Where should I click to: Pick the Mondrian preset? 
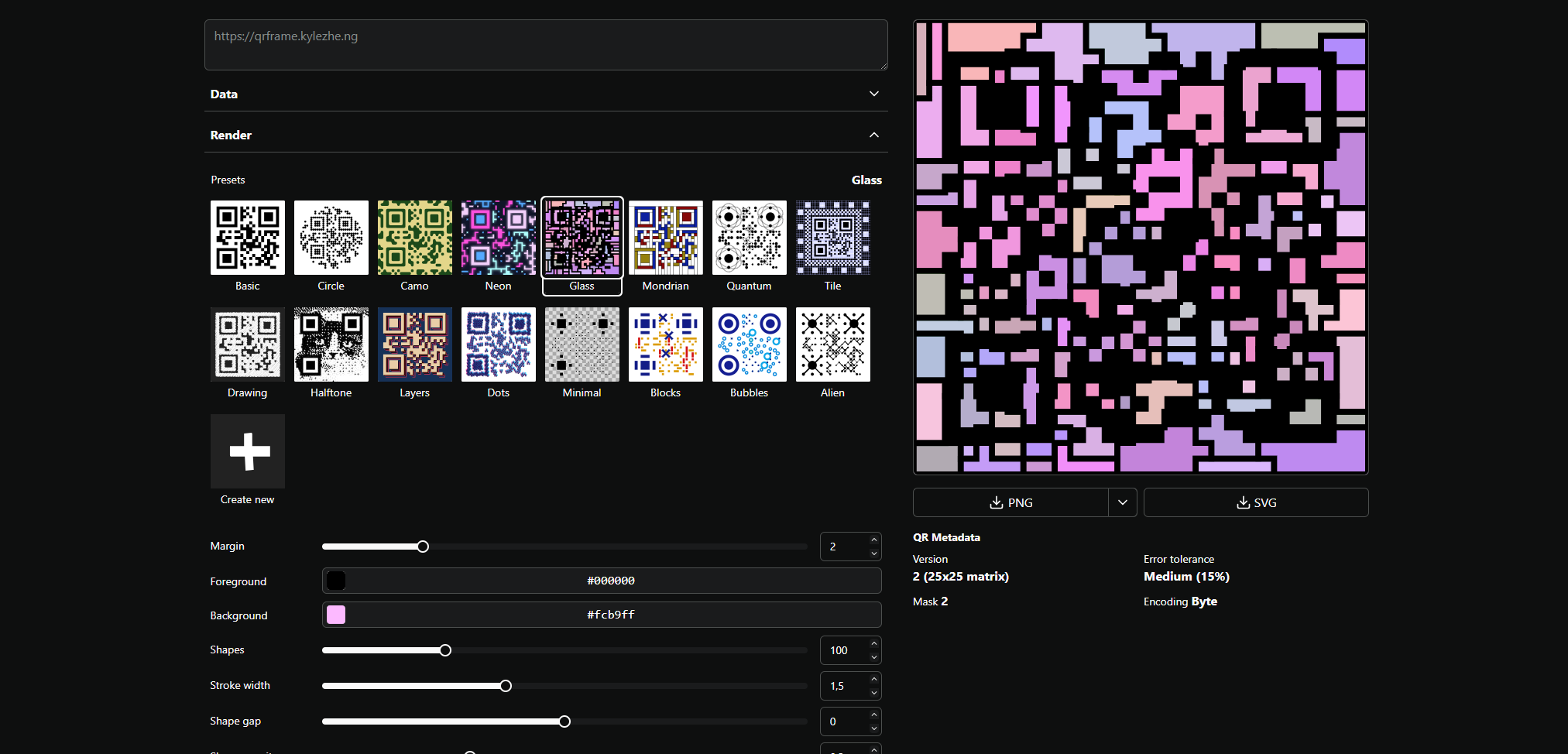tap(666, 238)
